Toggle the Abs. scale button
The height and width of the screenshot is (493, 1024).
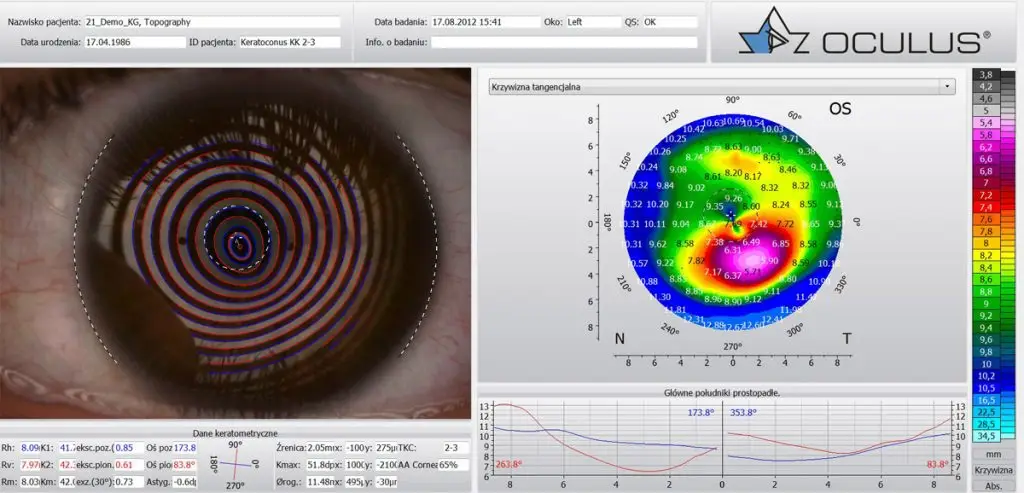992,484
